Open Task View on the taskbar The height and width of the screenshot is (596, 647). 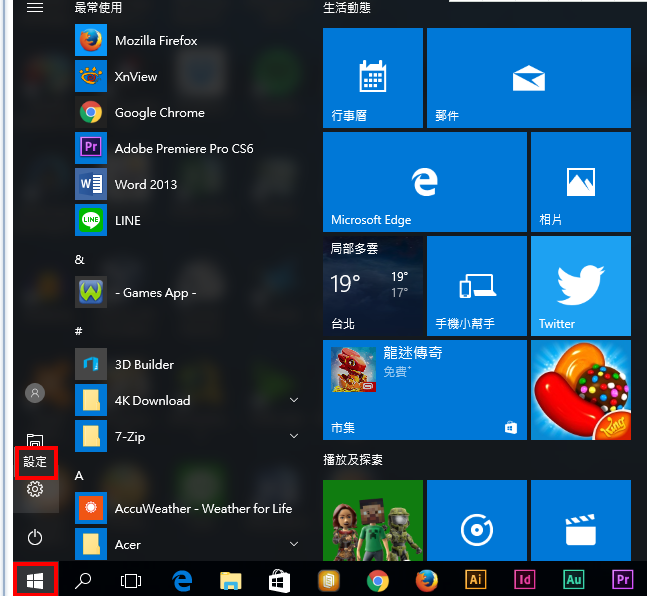tap(131, 580)
